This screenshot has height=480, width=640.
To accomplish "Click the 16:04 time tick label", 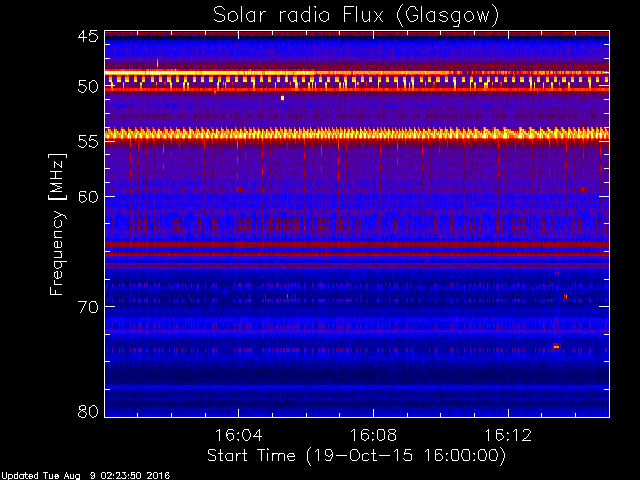I will pyautogui.click(x=238, y=435).
